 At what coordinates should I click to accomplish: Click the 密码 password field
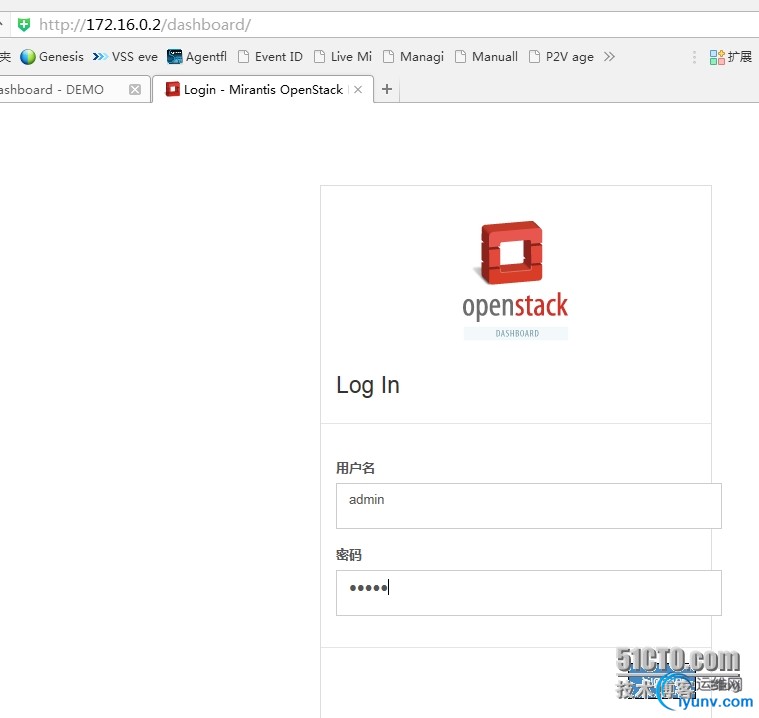[529, 593]
